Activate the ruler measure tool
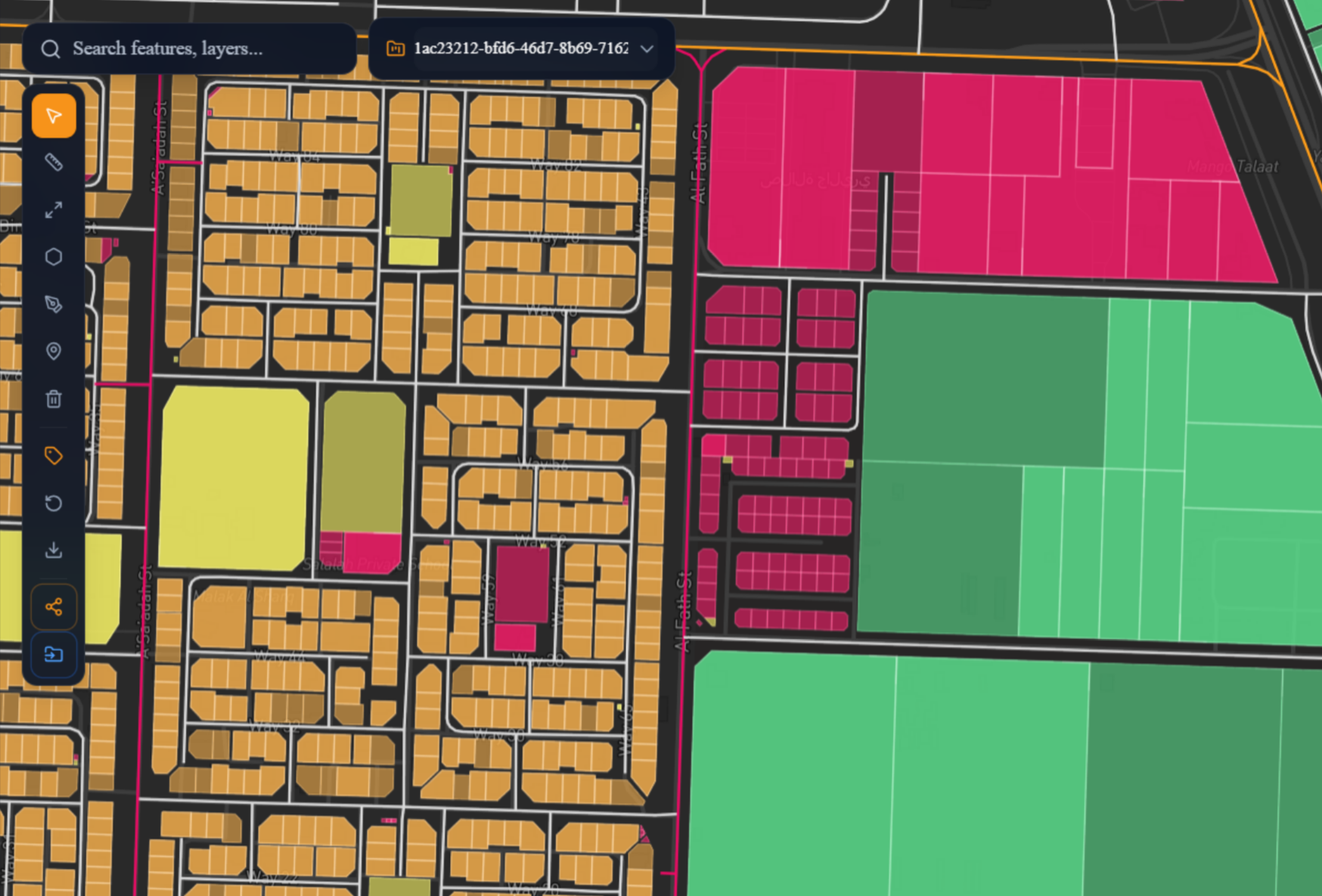The width and height of the screenshot is (1322, 896). pyautogui.click(x=54, y=163)
